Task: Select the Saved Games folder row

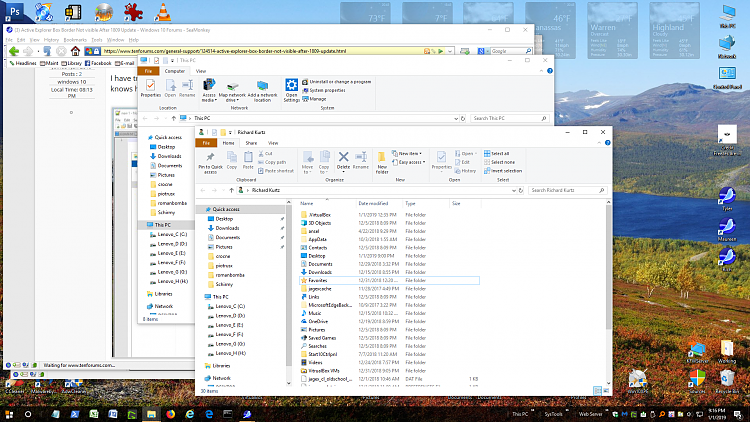Action: (x=389, y=338)
